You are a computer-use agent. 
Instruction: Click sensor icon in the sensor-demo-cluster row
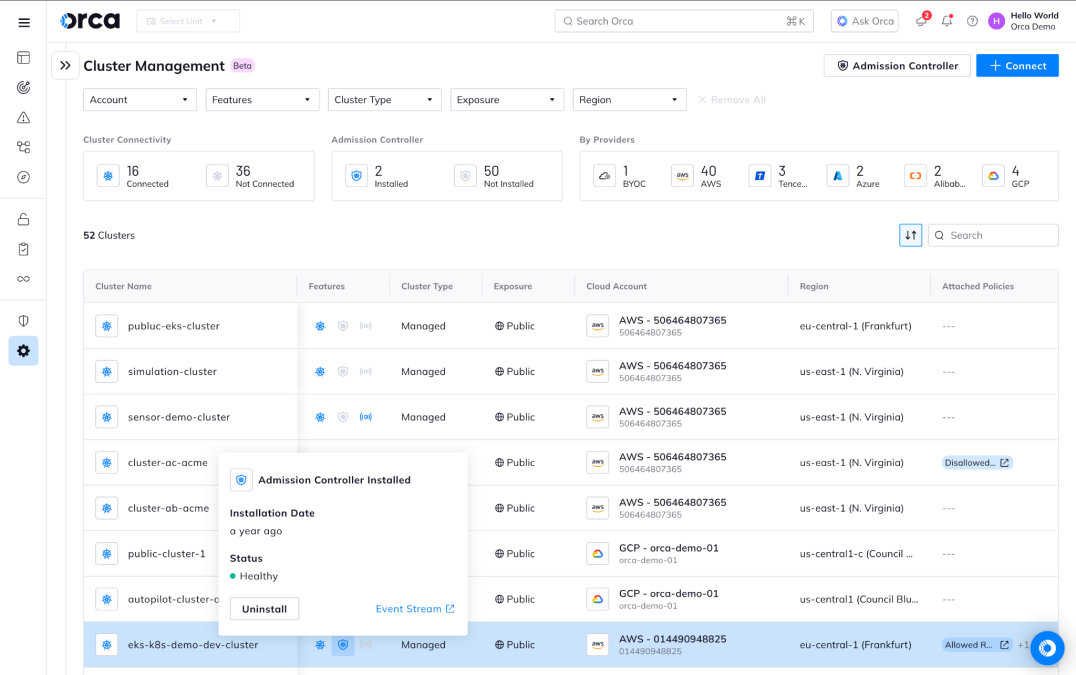coord(366,417)
